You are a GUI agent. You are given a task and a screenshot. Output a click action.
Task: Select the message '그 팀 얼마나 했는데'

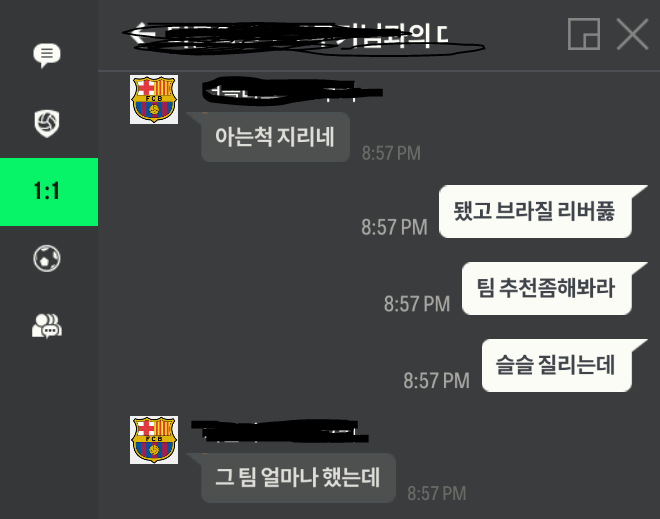298,478
